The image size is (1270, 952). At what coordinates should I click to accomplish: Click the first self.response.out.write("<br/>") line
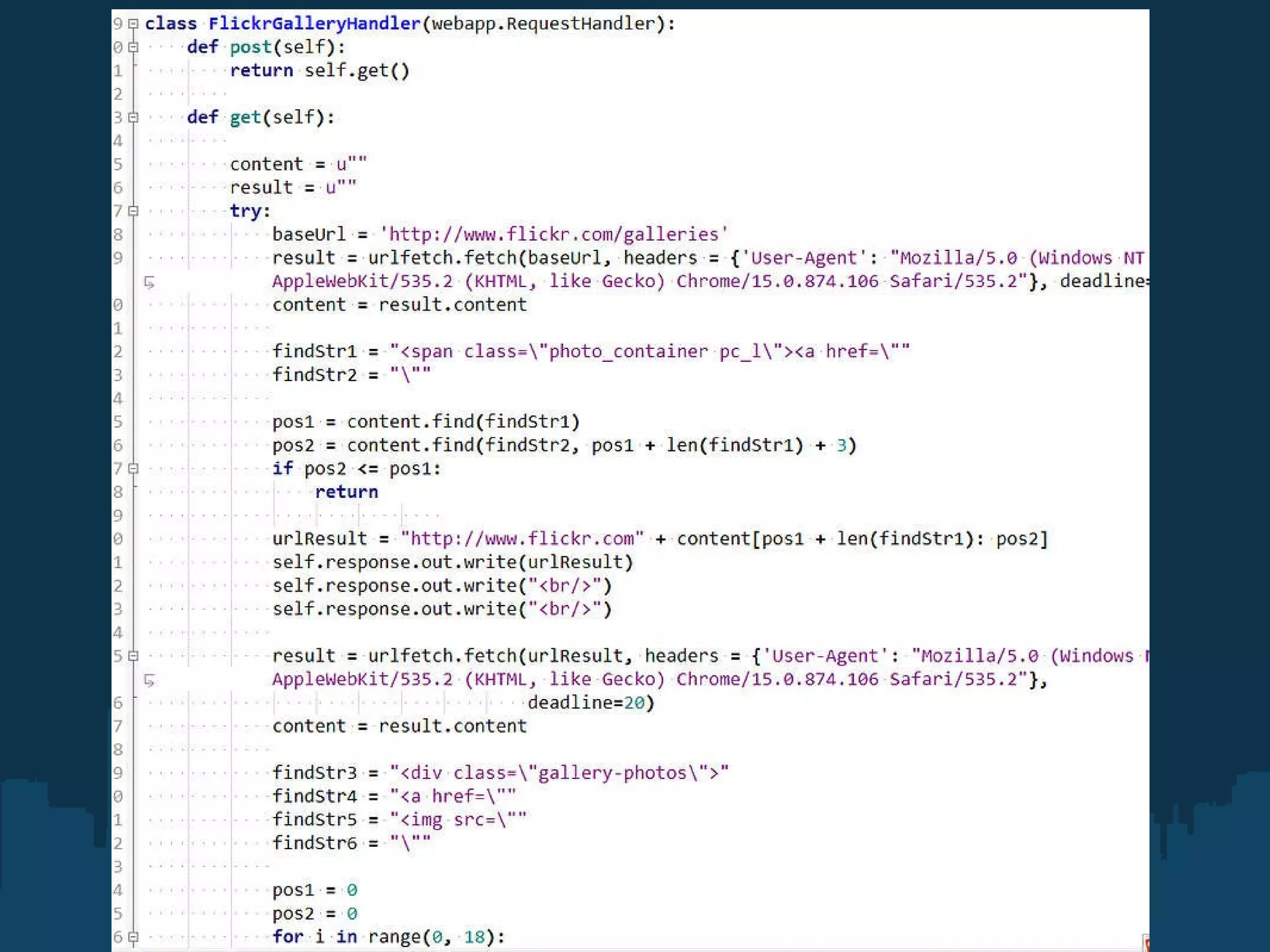pyautogui.click(x=442, y=586)
